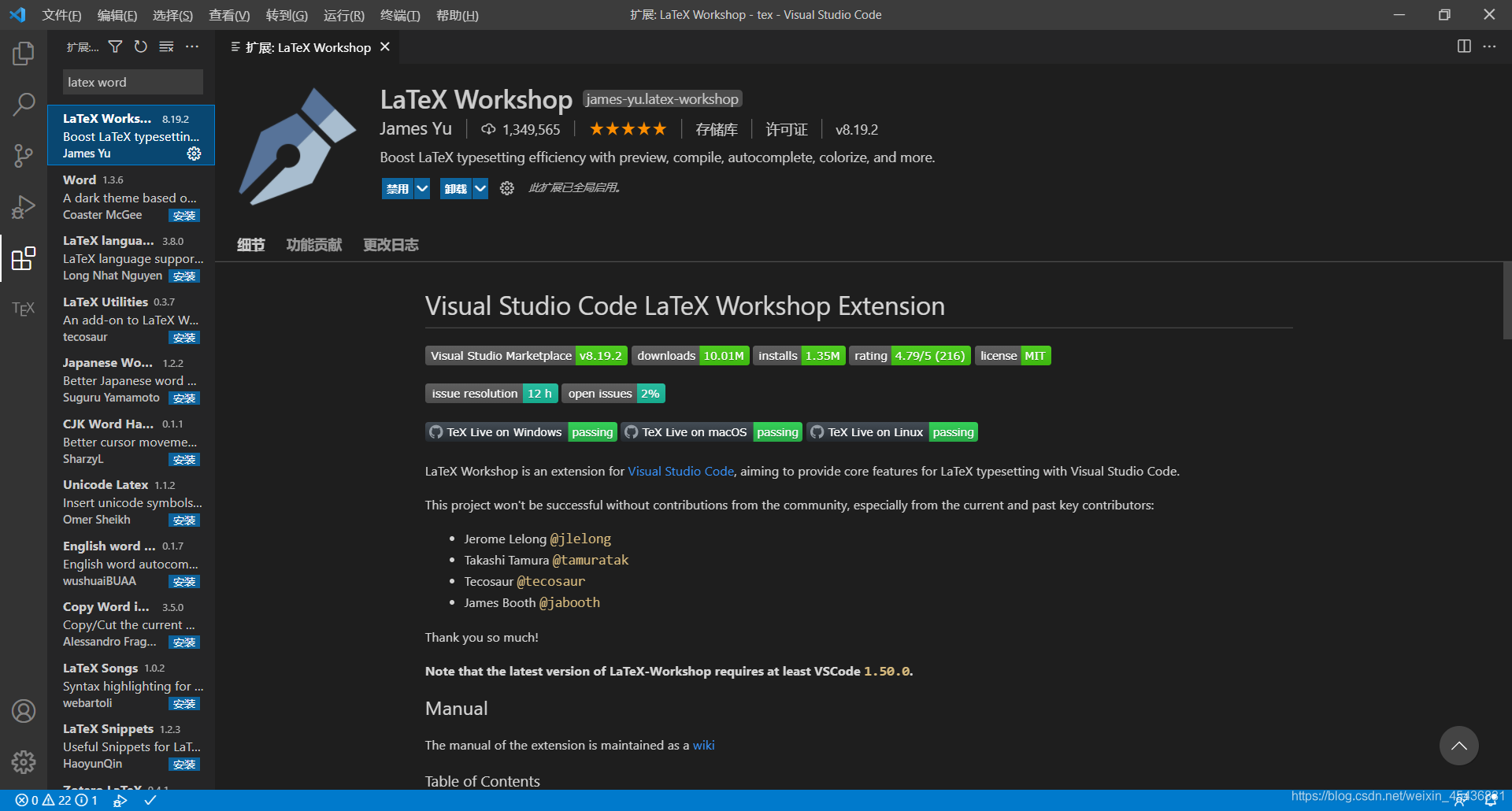The height and width of the screenshot is (811, 1512).
Task: Open the 终端(T) menu
Action: [400, 15]
